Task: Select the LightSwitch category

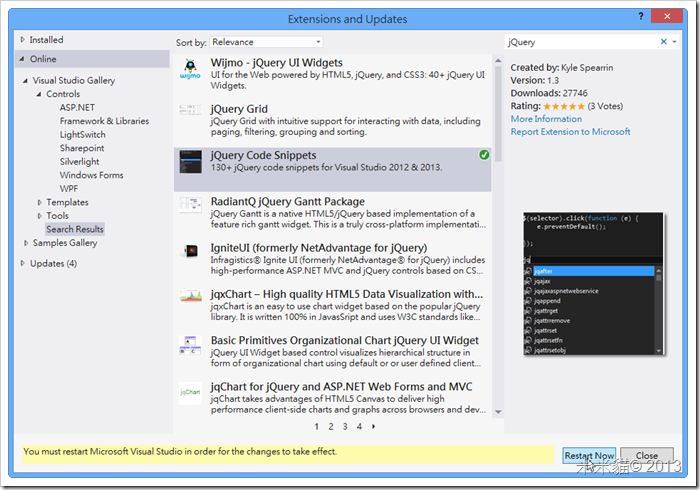Action: 83,135
